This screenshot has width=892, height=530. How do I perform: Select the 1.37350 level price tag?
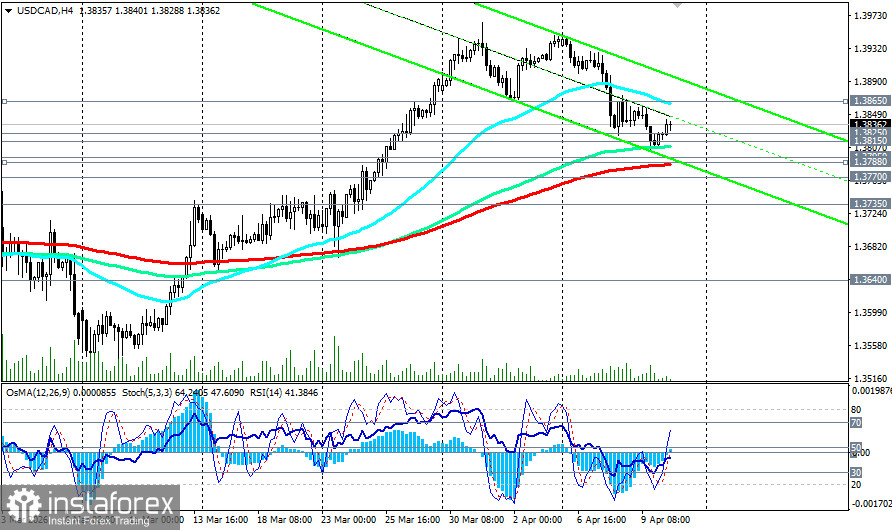[x=870, y=203]
